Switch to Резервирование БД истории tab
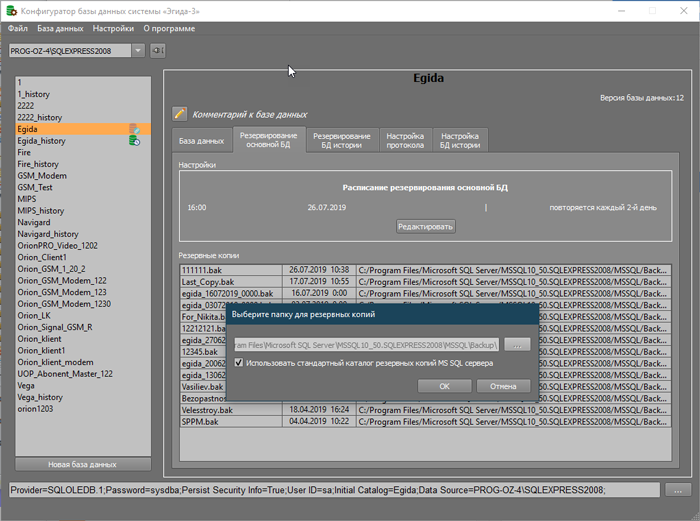This screenshot has width=700, height=521. 341,141
